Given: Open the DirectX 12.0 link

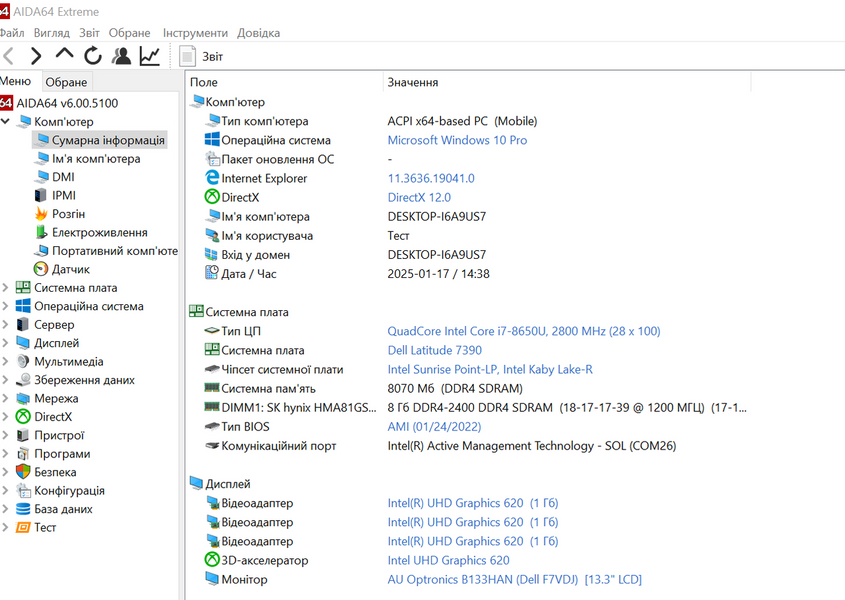Looking at the screenshot, I should 419,197.
